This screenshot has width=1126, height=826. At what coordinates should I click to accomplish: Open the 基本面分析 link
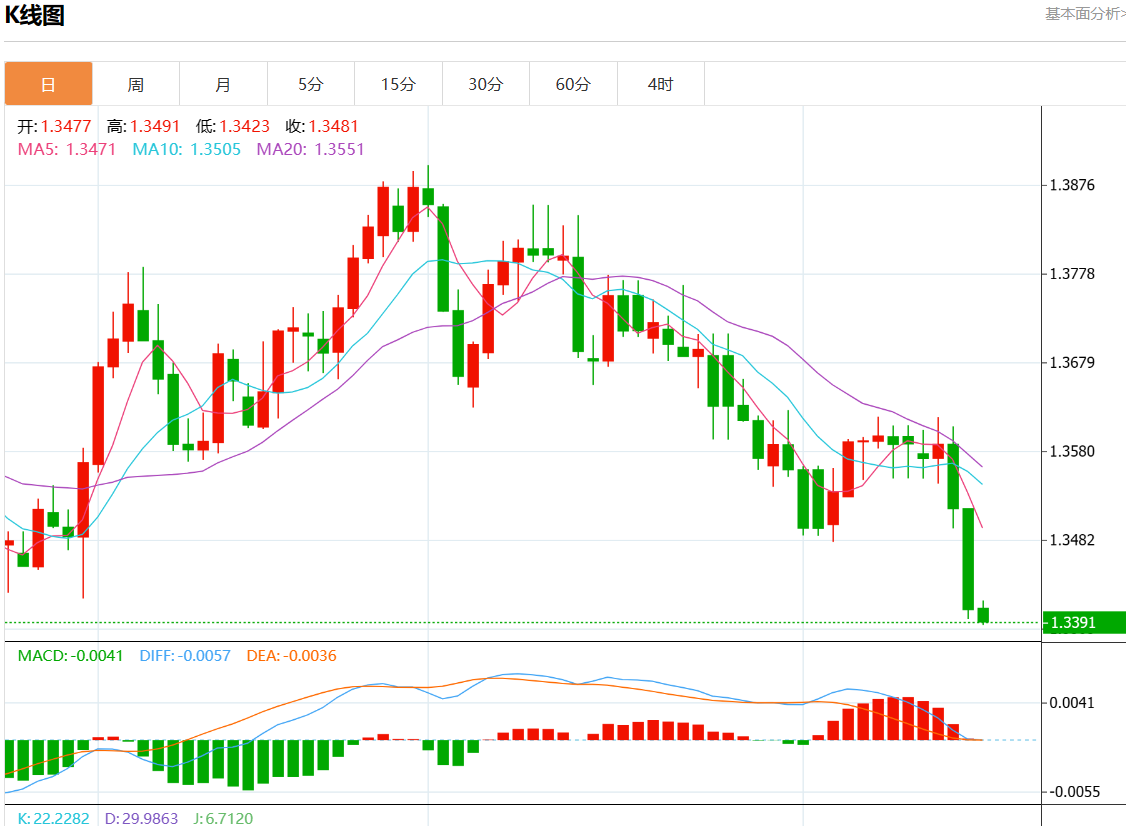click(1085, 14)
